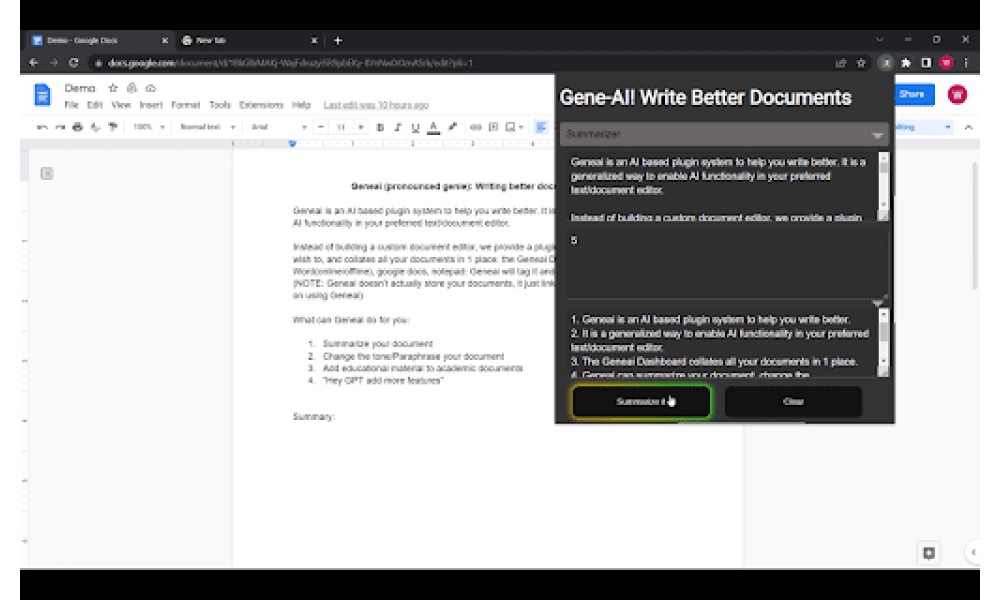The height and width of the screenshot is (600, 1000).
Task: Click the Gene-AI input text area
Action: point(723,186)
